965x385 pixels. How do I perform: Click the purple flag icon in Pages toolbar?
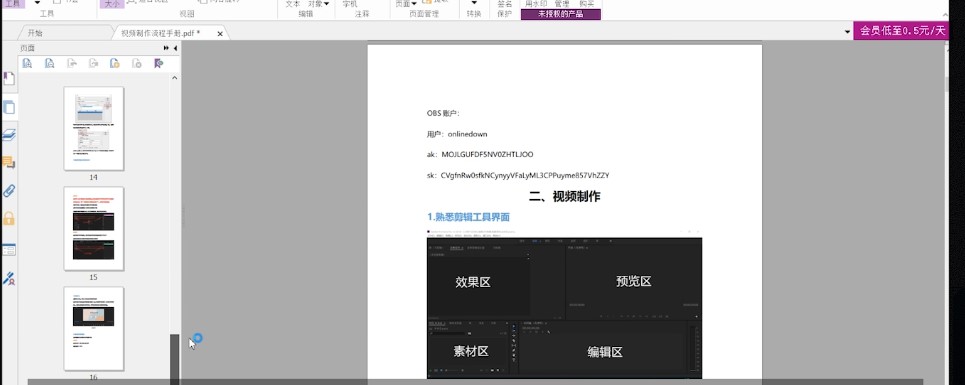tap(158, 63)
